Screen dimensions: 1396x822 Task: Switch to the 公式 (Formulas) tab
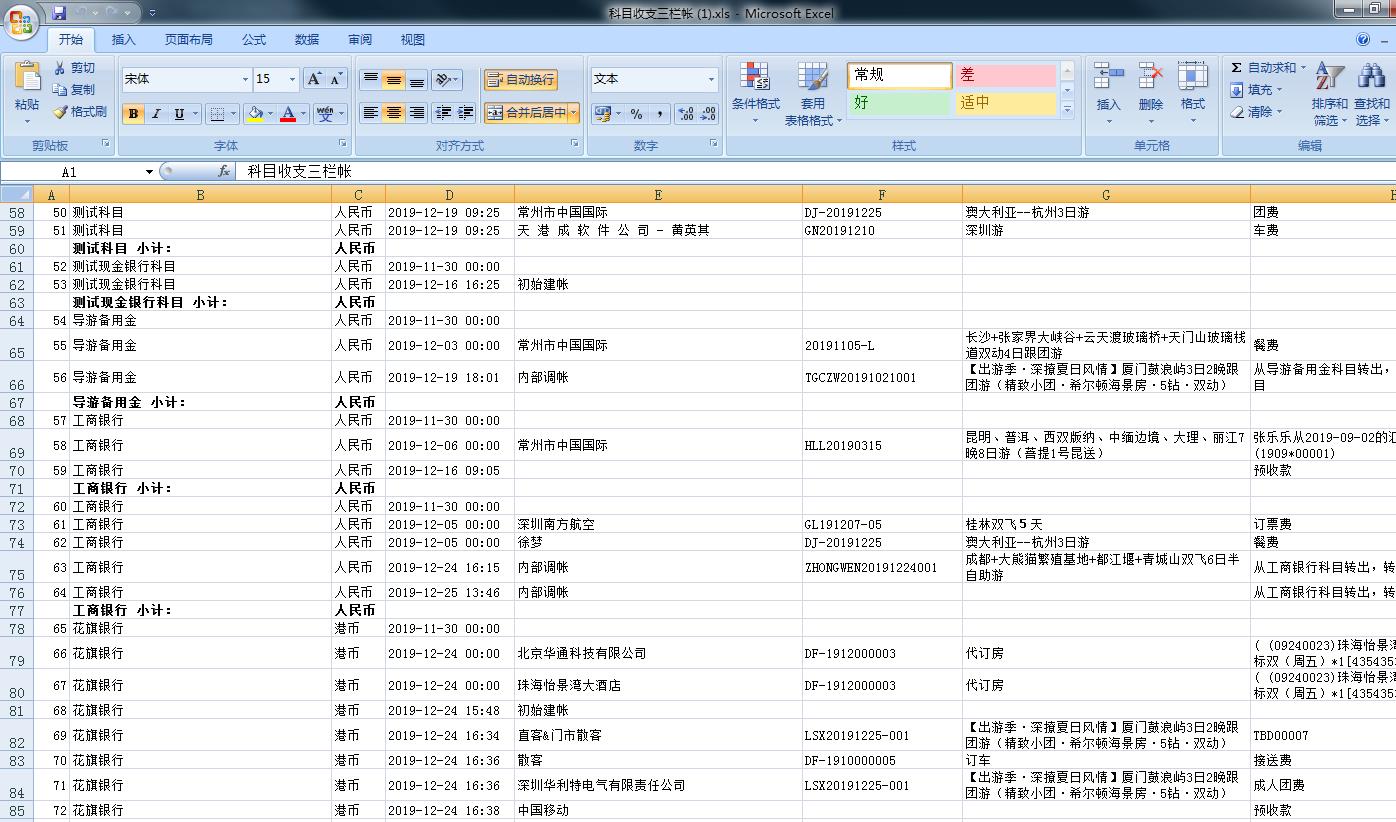tap(254, 40)
